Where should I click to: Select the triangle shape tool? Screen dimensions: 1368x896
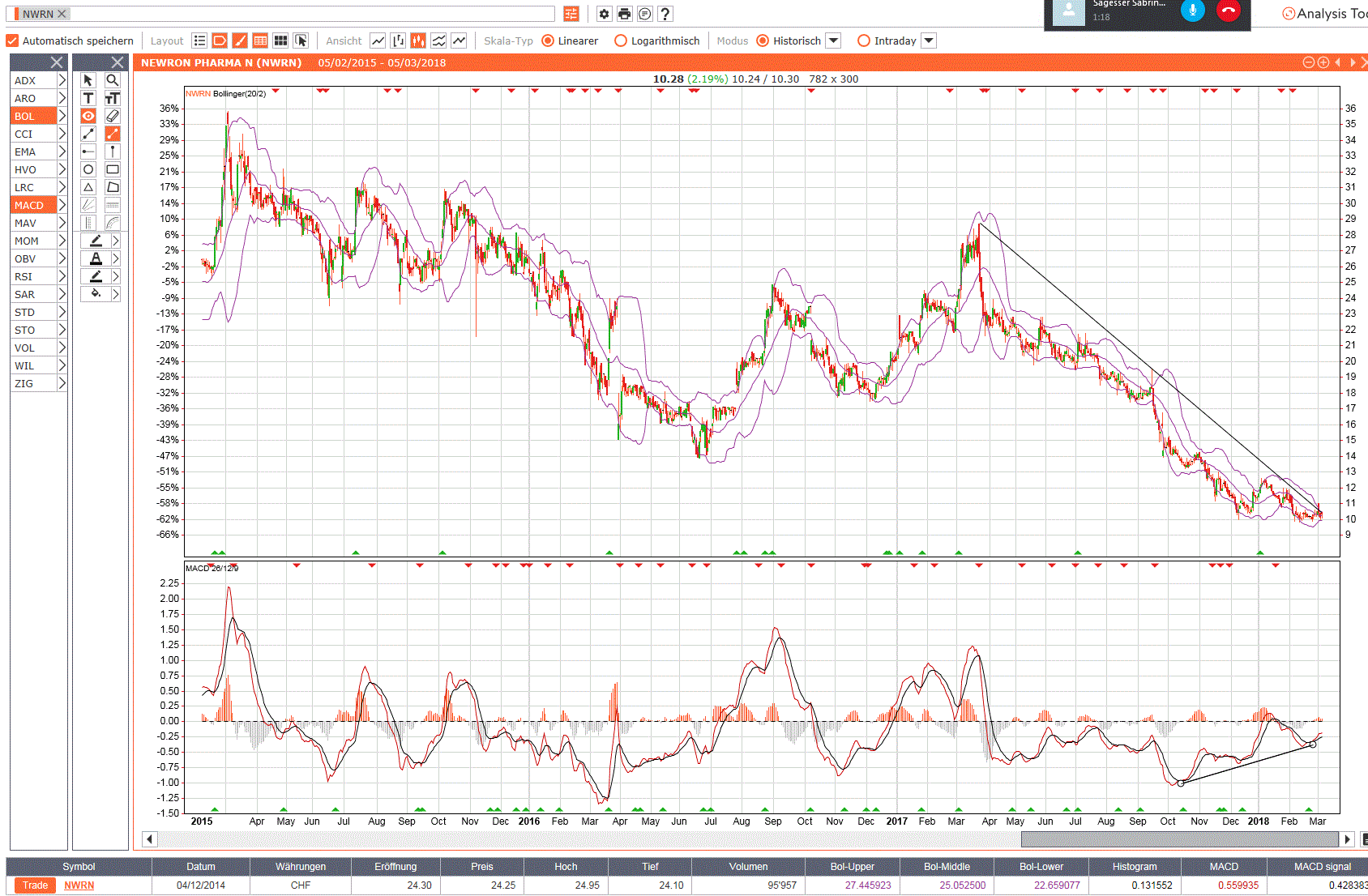point(88,187)
